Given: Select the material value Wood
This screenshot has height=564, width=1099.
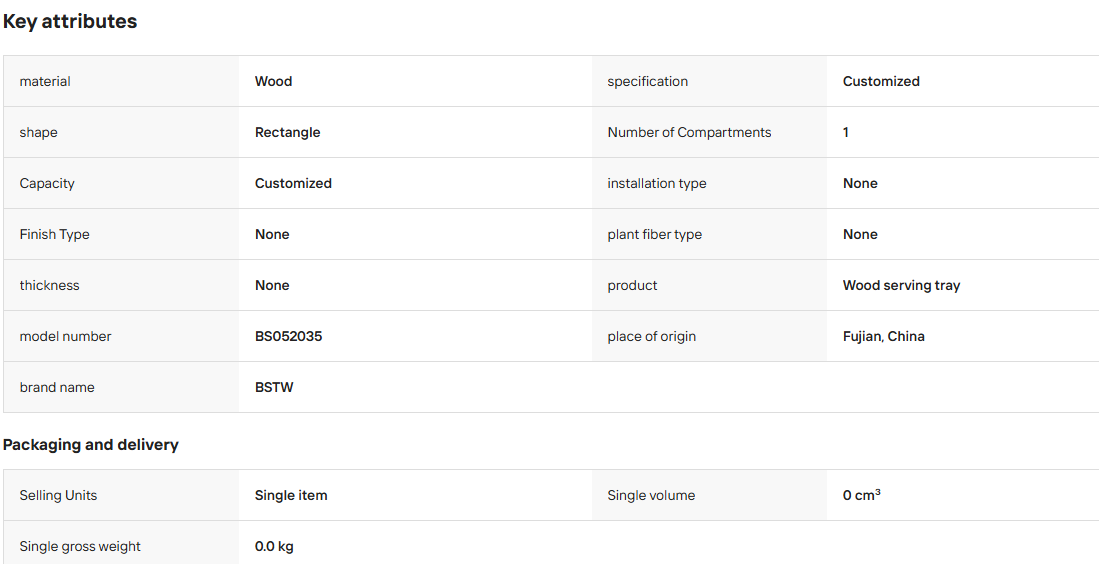Looking at the screenshot, I should (273, 81).
